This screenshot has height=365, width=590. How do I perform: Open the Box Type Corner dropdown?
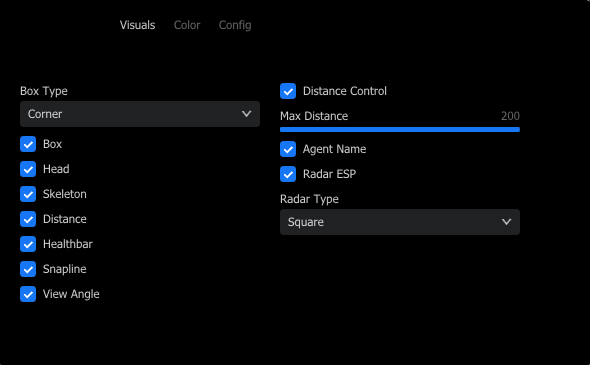140,114
